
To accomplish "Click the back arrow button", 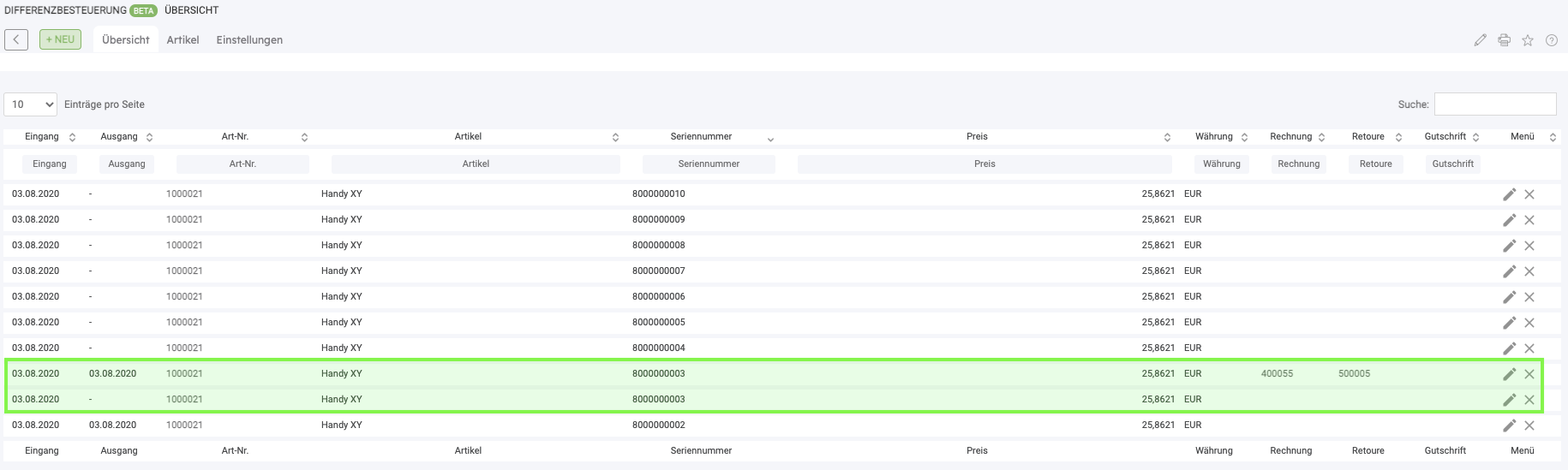I will pyautogui.click(x=16, y=39).
